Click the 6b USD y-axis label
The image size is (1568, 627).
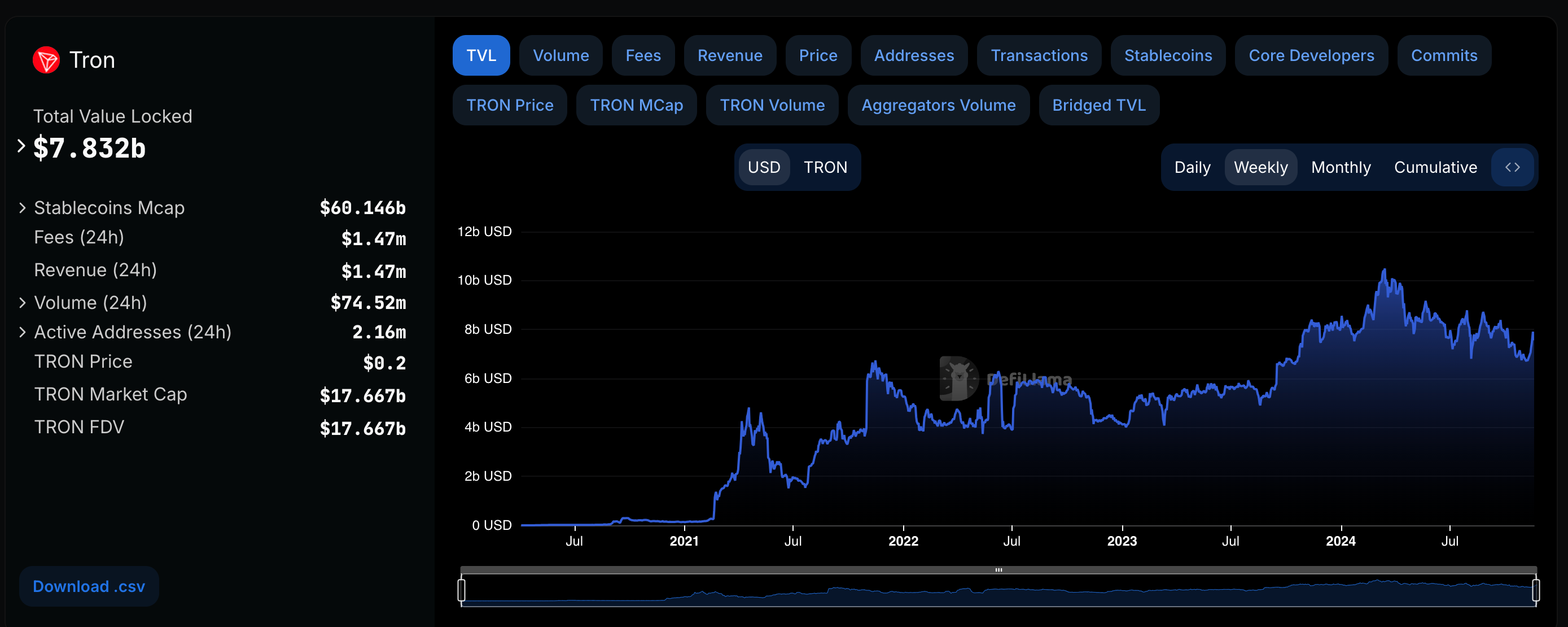pos(488,378)
